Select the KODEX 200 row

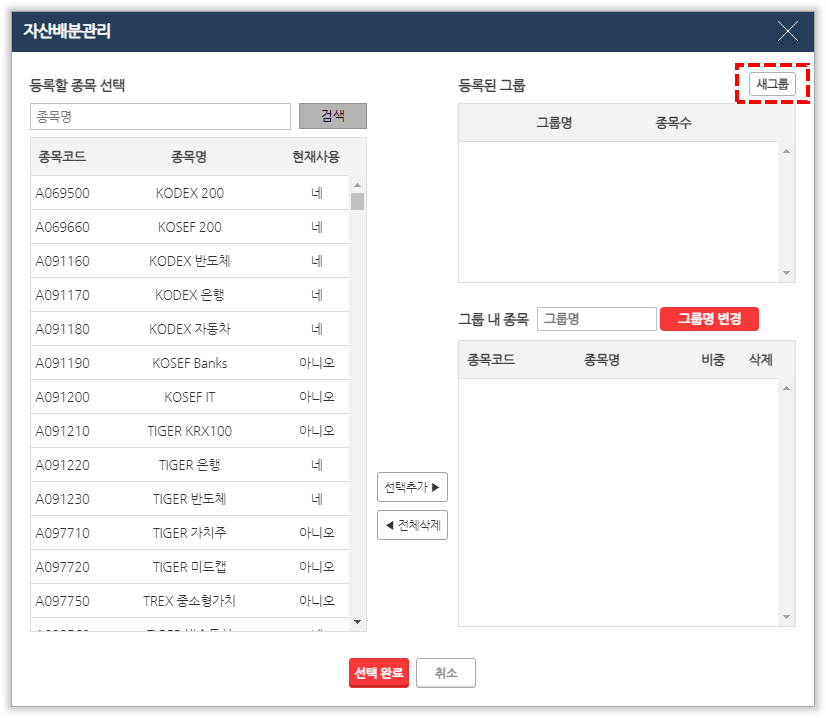pos(190,193)
